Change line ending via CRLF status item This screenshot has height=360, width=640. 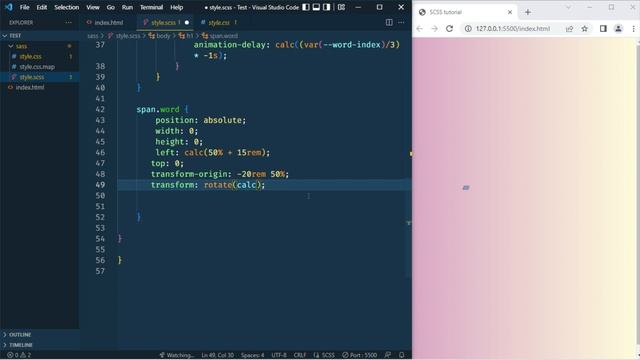(x=300, y=355)
